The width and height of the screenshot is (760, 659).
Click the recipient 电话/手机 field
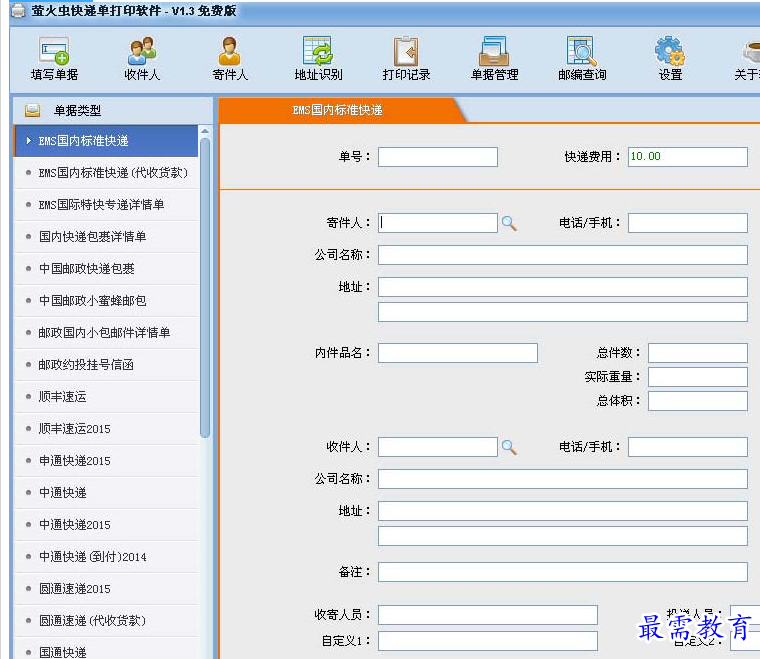687,447
